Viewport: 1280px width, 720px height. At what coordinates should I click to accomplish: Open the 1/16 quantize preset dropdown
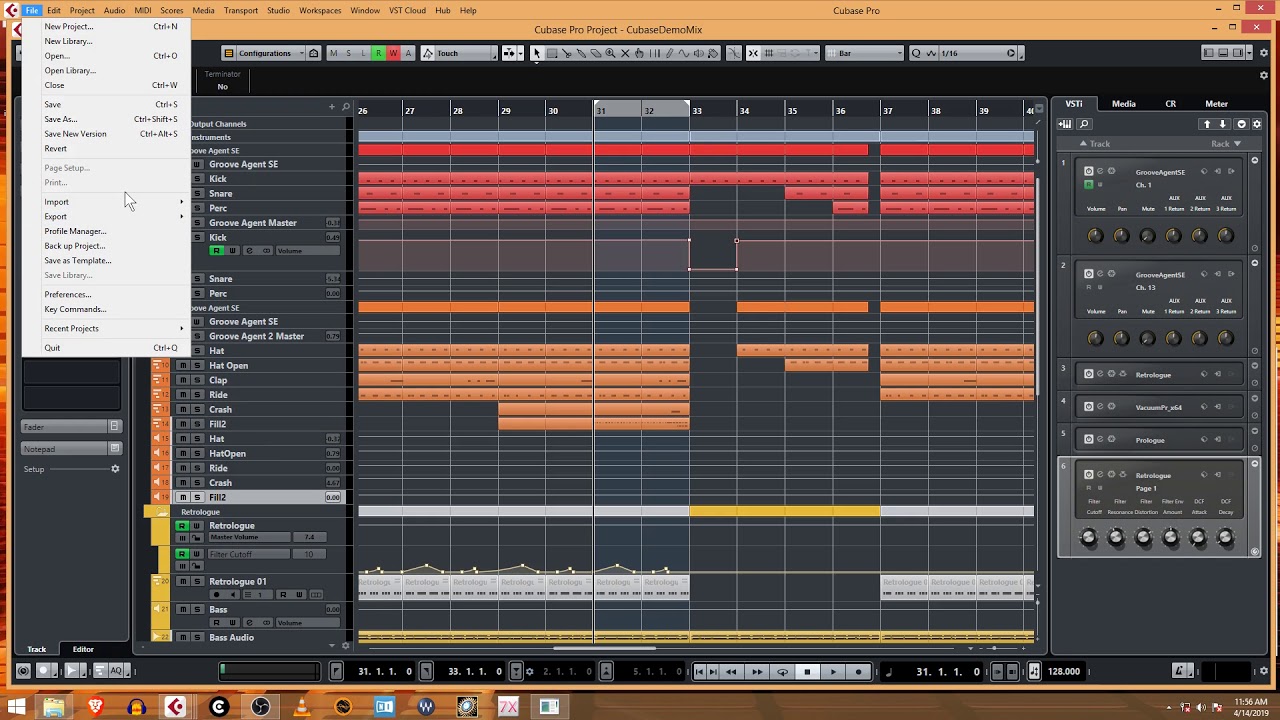click(979, 53)
